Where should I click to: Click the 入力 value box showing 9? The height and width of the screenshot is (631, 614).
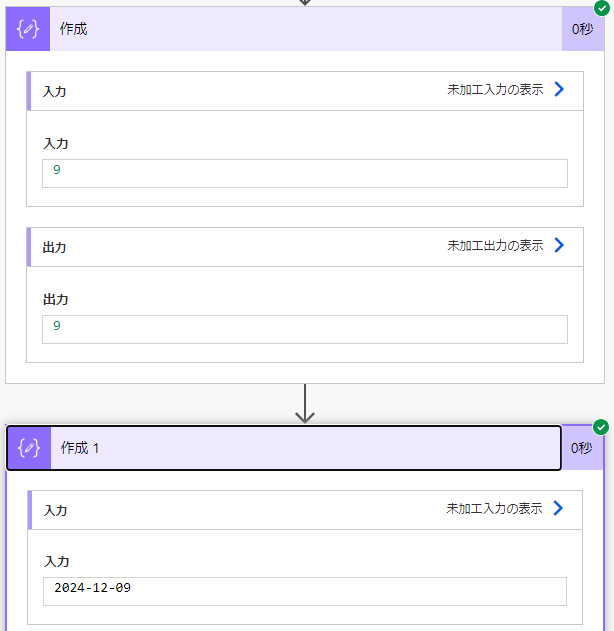coord(305,173)
